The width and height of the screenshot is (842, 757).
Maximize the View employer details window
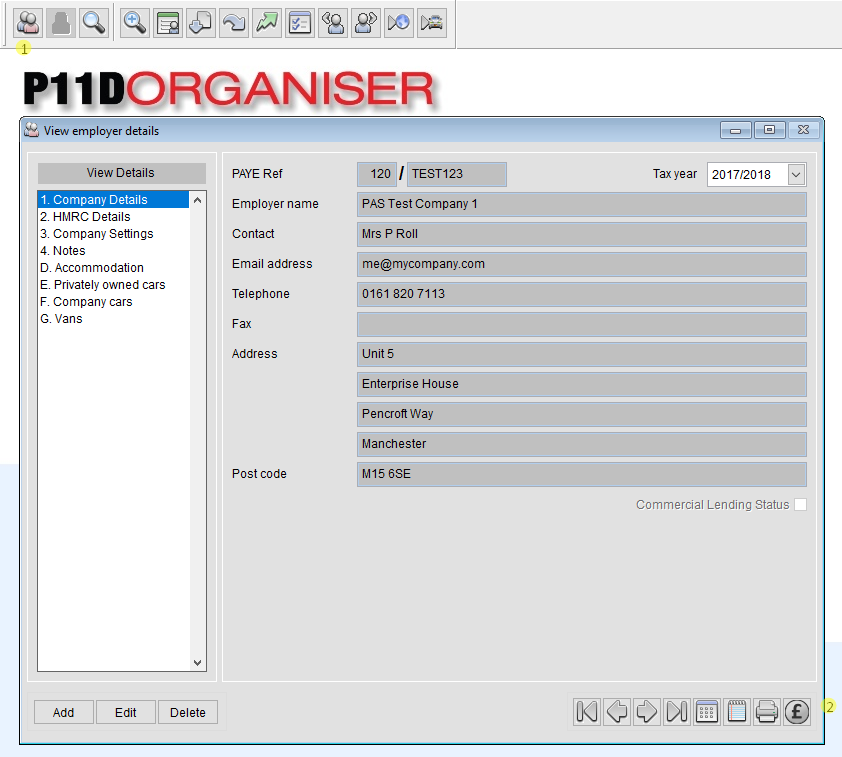pos(770,130)
